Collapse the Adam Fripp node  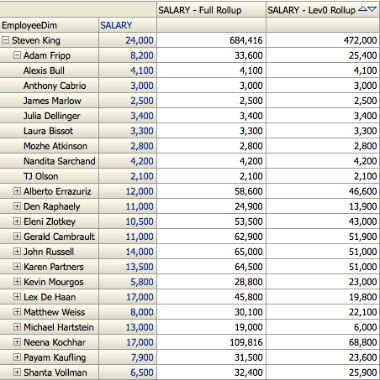[x=17, y=55]
